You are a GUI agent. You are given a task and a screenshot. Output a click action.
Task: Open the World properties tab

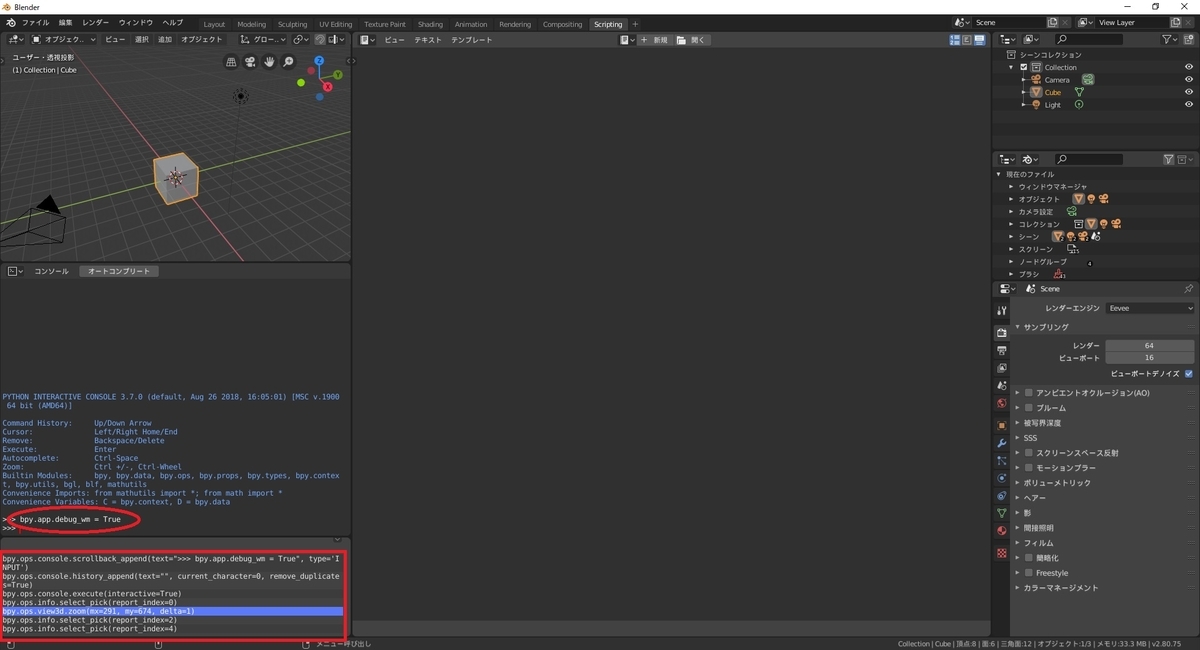tap(1001, 404)
